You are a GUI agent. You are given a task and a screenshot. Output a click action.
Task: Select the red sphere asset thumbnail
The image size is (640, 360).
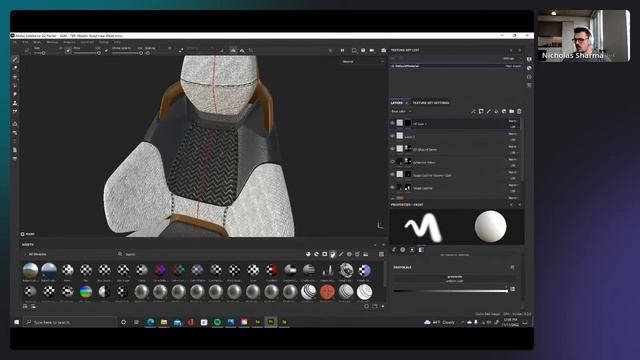click(x=327, y=291)
